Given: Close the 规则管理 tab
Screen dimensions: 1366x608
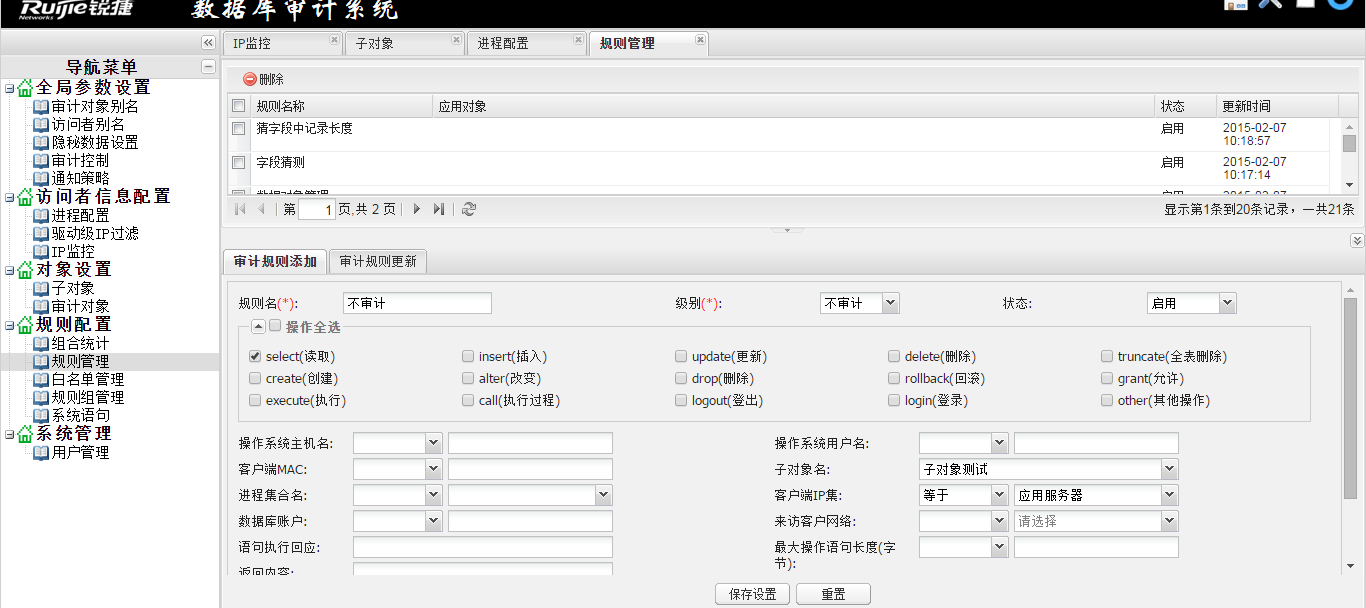Looking at the screenshot, I should click(x=700, y=41).
